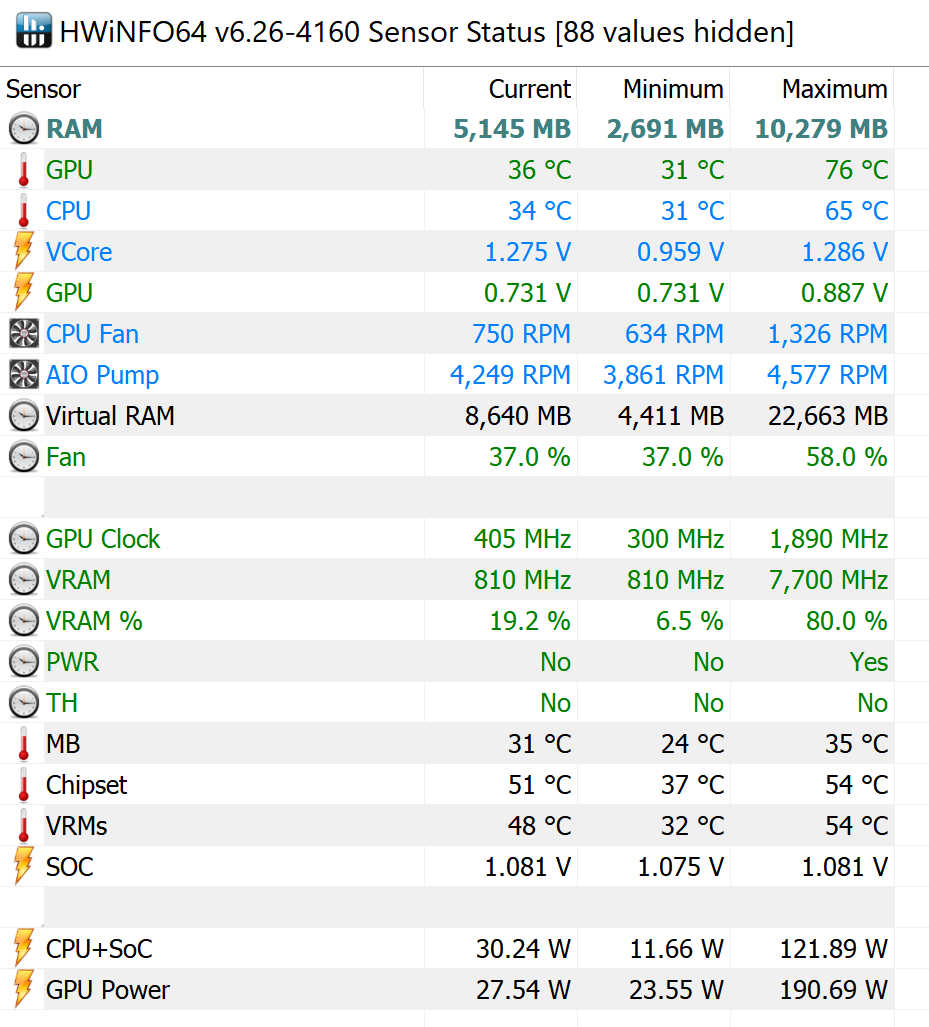929x1027 pixels.
Task: Click thermometer icon next to GPU temperature
Action: pyautogui.click(x=24, y=170)
